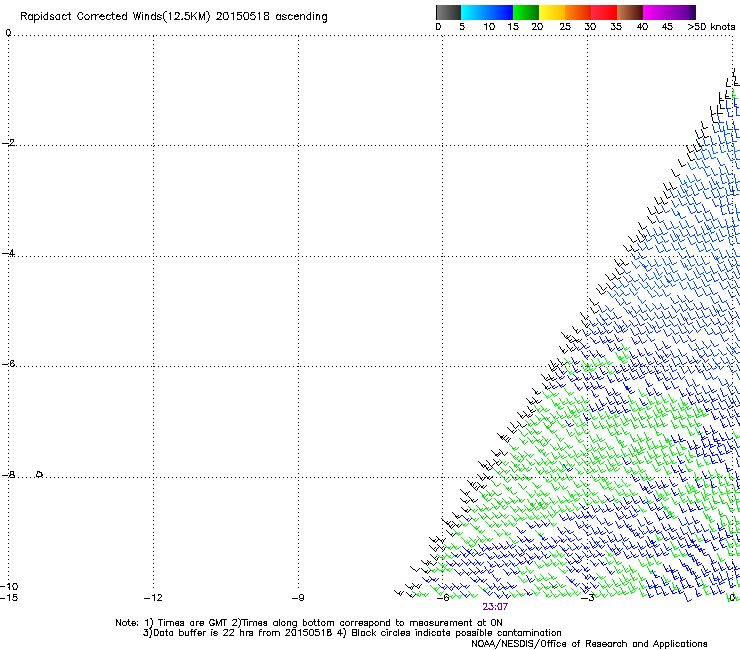740x650 pixels.
Task: Click the magenta-purple 40-50 knots color band
Action: (x=669, y=12)
